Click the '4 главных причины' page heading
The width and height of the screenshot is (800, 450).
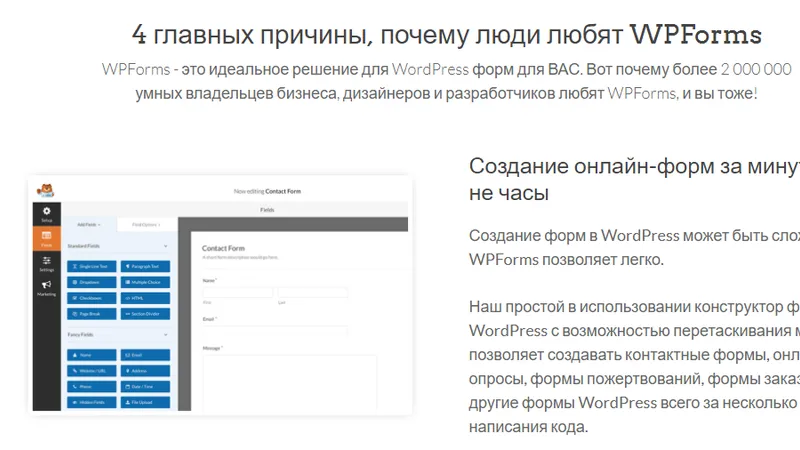pyautogui.click(x=447, y=35)
